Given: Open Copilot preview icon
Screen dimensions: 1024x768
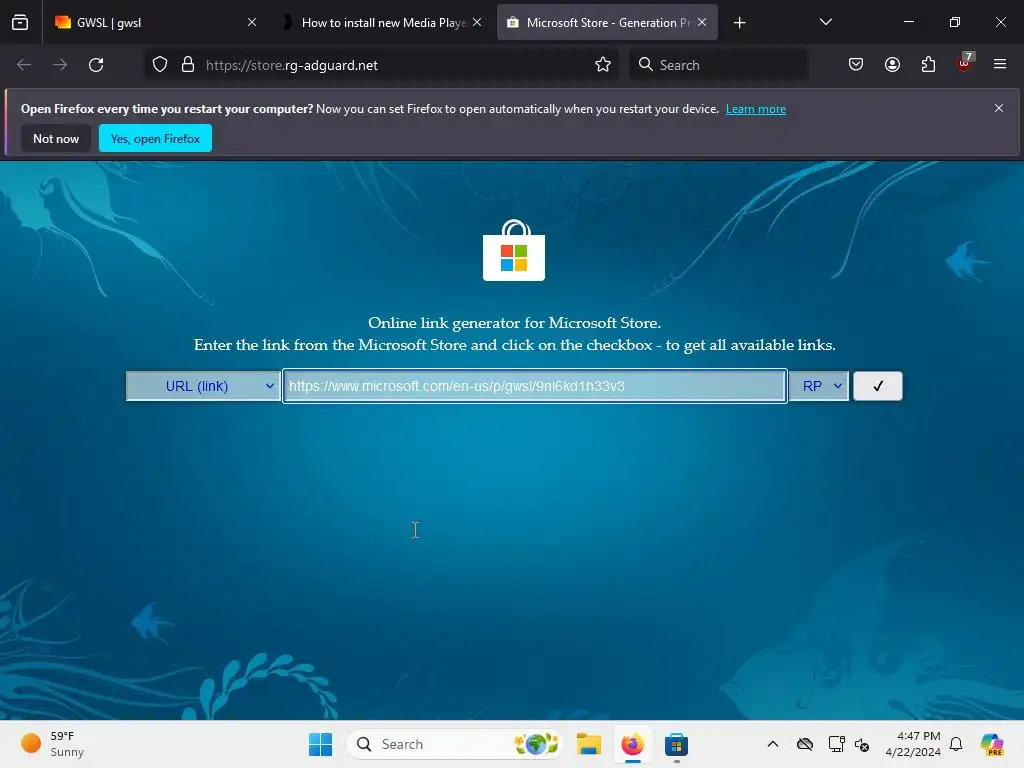Looking at the screenshot, I should (x=992, y=744).
